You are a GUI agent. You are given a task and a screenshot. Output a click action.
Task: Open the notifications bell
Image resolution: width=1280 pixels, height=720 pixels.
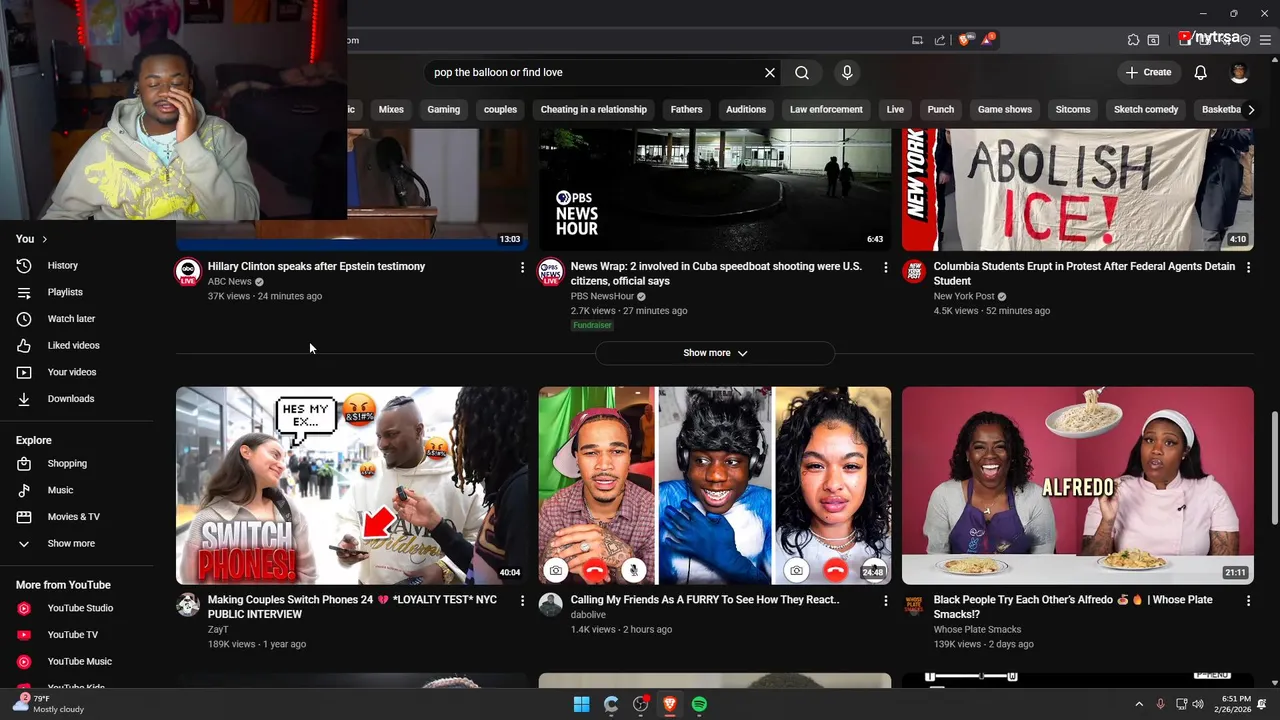1201,72
